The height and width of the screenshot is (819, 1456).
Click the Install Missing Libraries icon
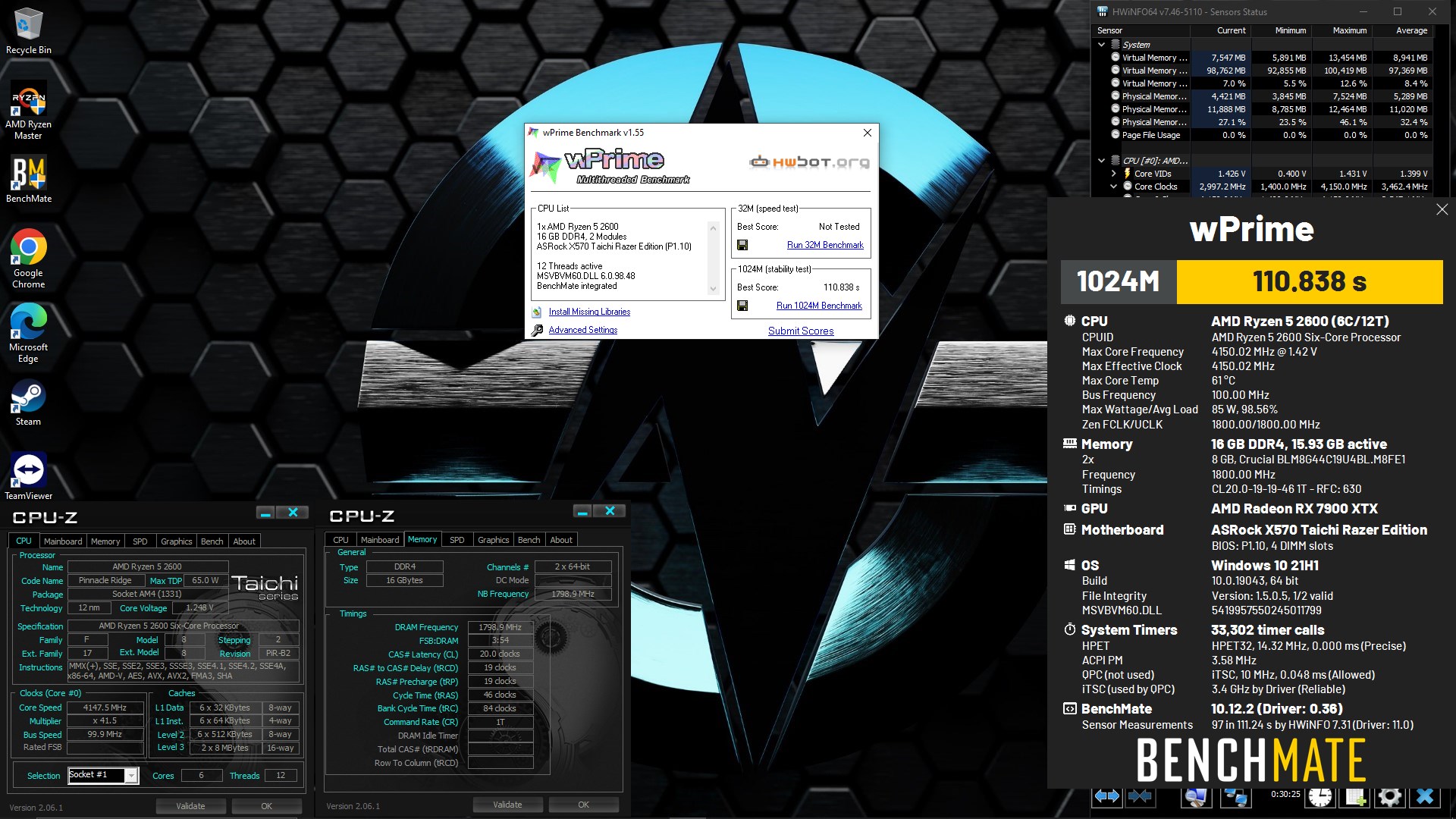(x=537, y=312)
